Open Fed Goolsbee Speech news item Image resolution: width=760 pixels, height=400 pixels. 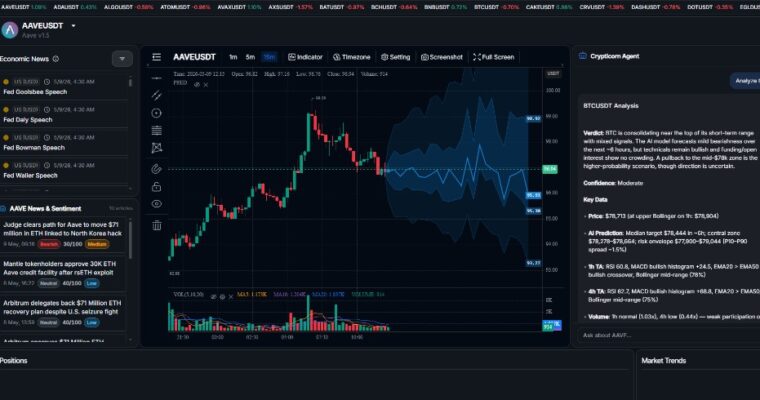click(64, 87)
